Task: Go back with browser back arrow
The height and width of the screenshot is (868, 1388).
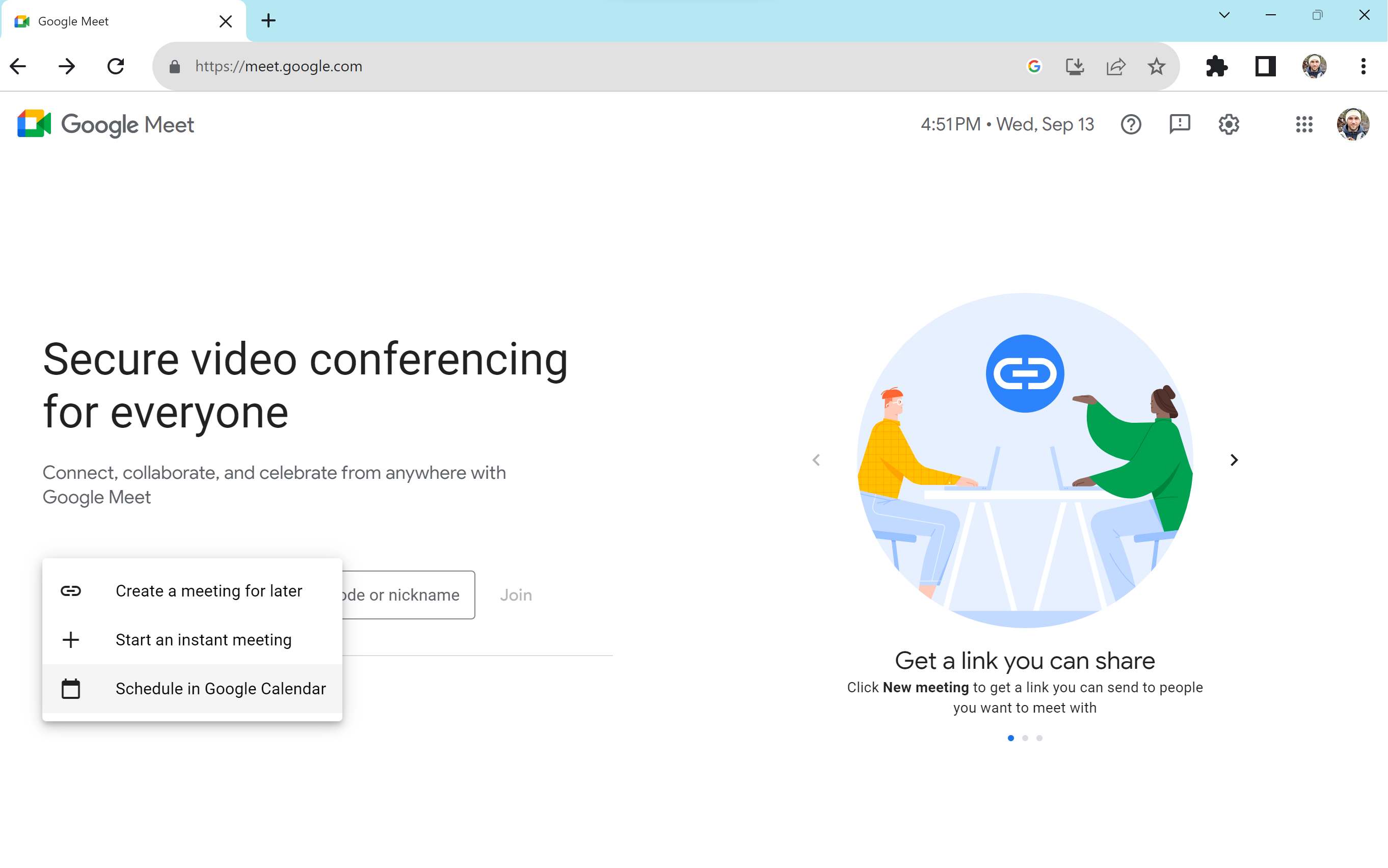Action: pos(18,66)
